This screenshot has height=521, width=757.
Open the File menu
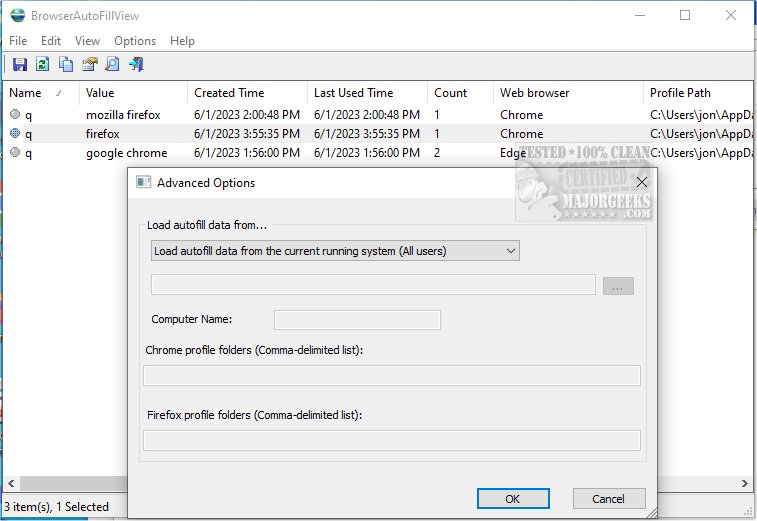18,41
